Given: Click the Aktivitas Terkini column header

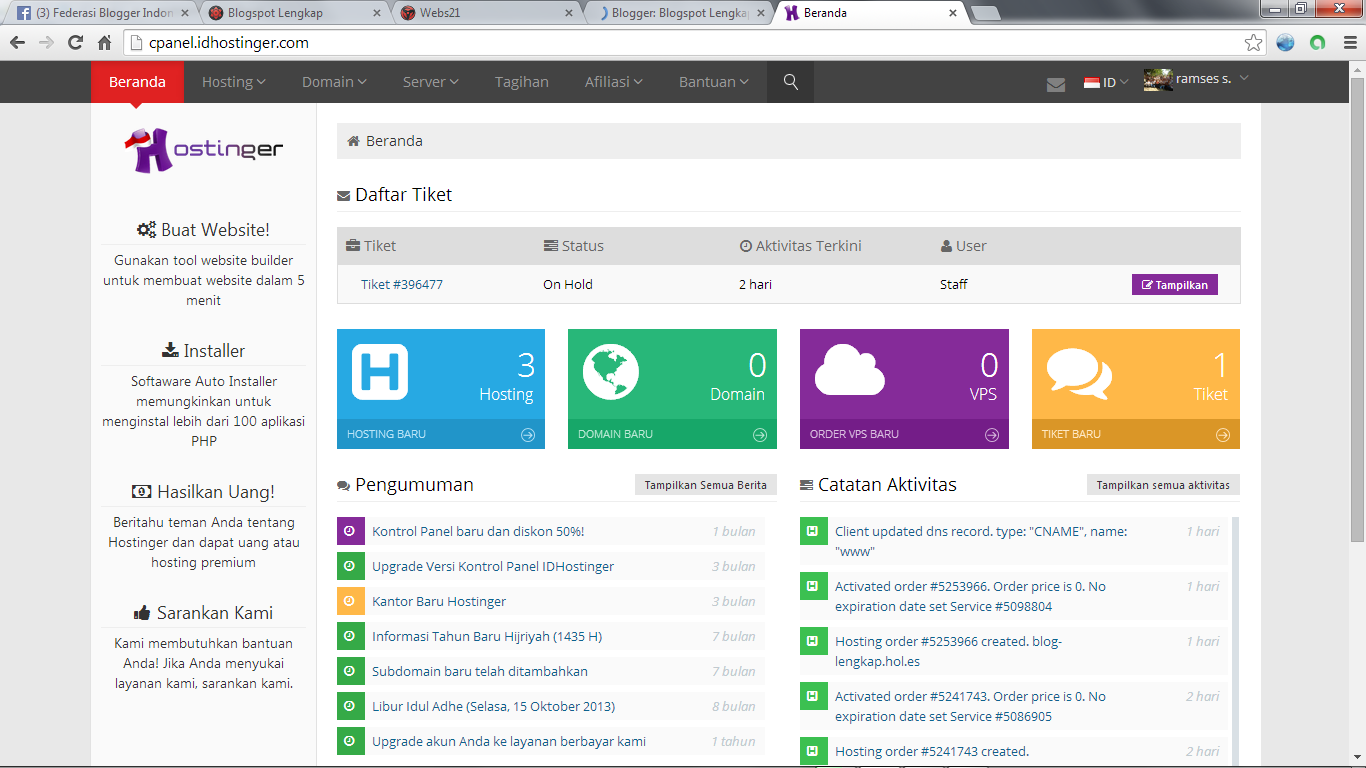Looking at the screenshot, I should (800, 246).
